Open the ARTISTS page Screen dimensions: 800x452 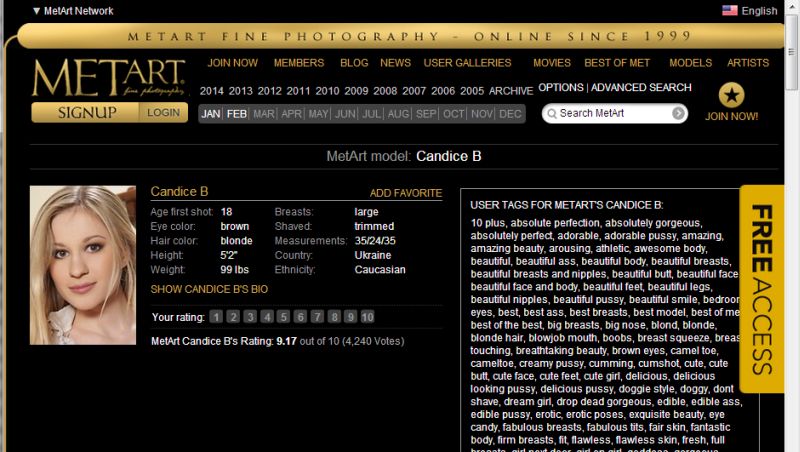[748, 63]
